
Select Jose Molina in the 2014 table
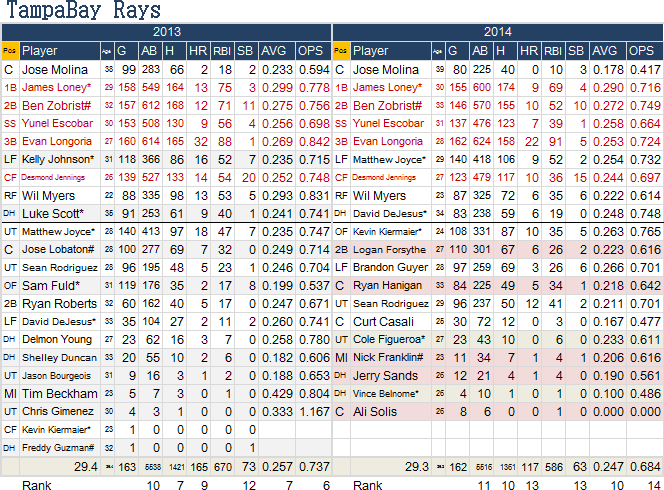click(386, 69)
